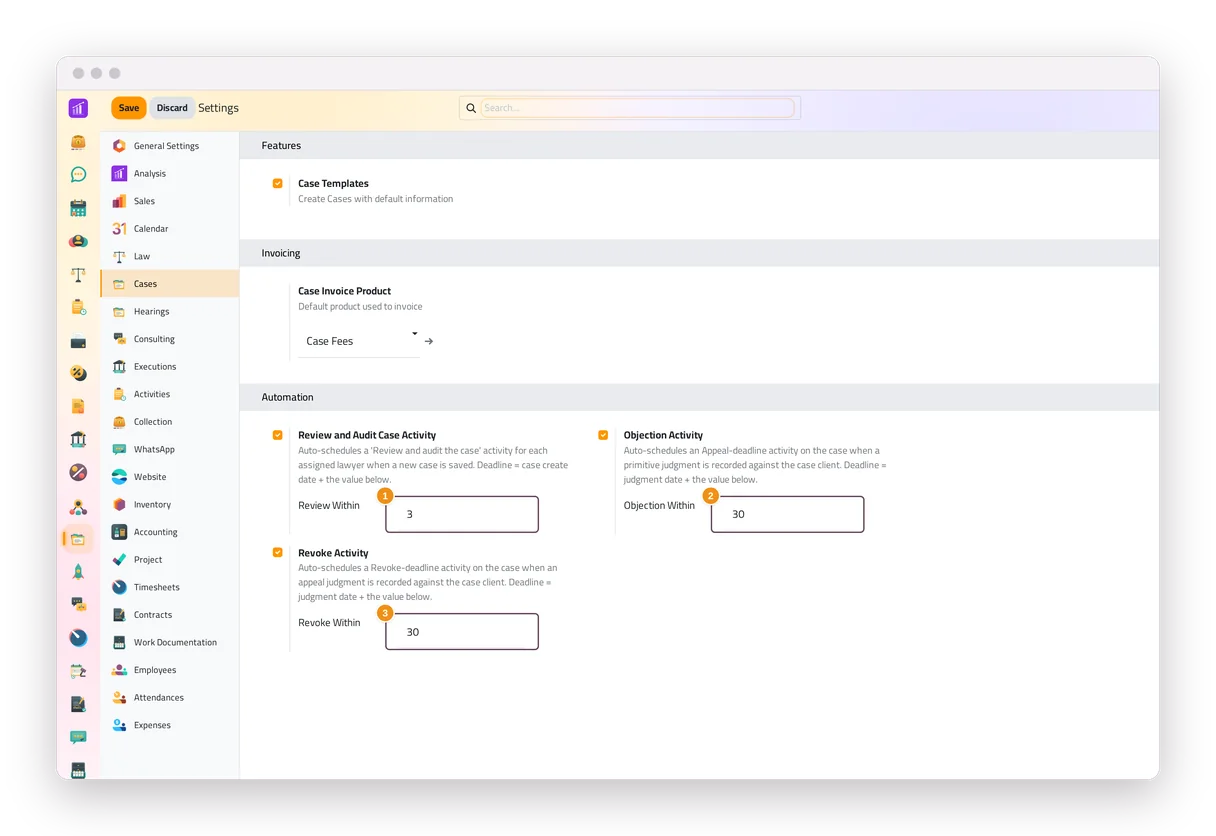
Task: Select Work Documentation in settings menu
Action: click(x=169, y=643)
